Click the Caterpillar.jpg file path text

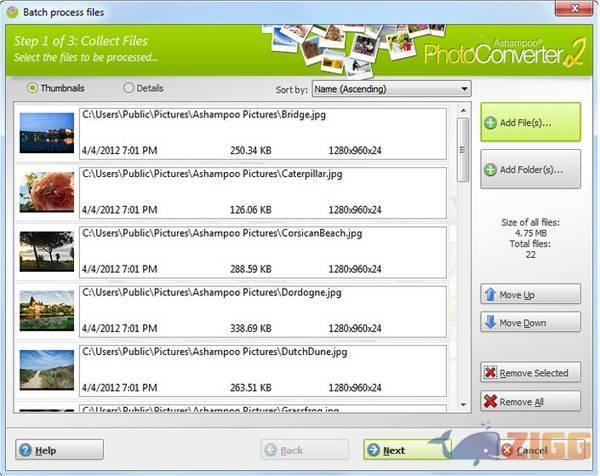tap(212, 174)
